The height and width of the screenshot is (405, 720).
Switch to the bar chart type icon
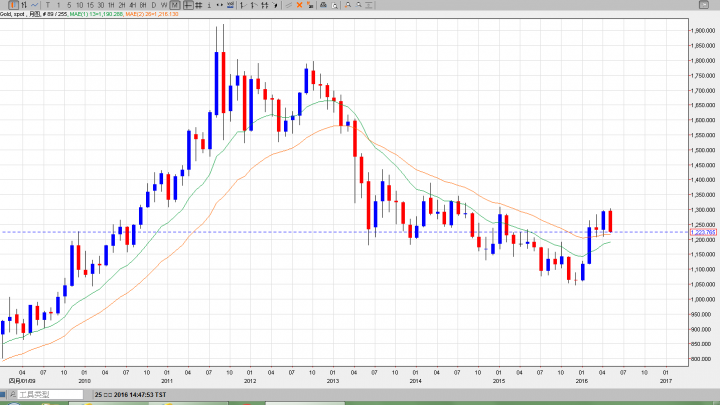[x=25, y=5]
